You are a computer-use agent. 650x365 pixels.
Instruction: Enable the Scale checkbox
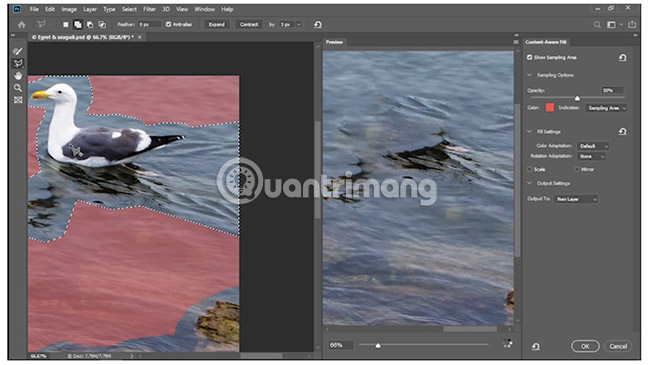click(529, 169)
